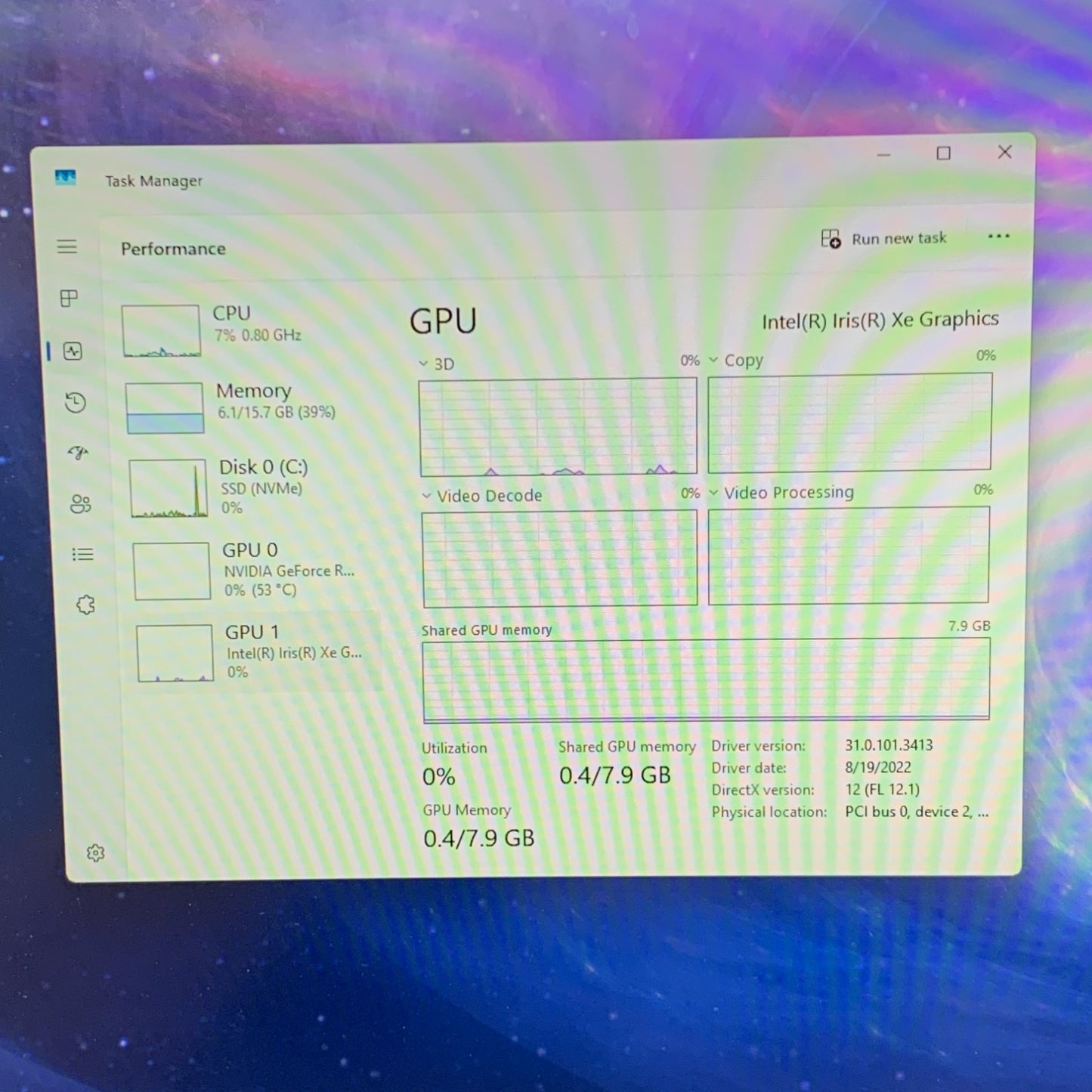This screenshot has height=1092, width=1092.
Task: Open the Startup apps view
Action: pyautogui.click(x=78, y=453)
